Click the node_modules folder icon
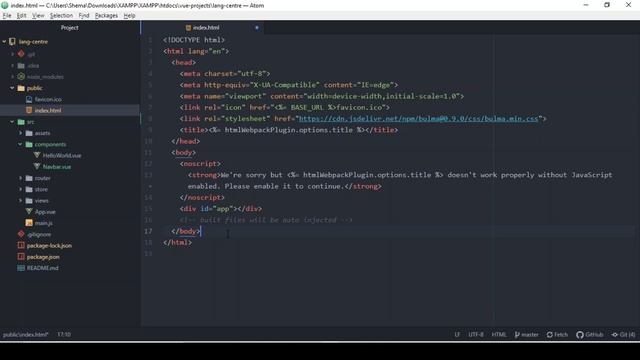The height and width of the screenshot is (360, 640). click(x=21, y=77)
